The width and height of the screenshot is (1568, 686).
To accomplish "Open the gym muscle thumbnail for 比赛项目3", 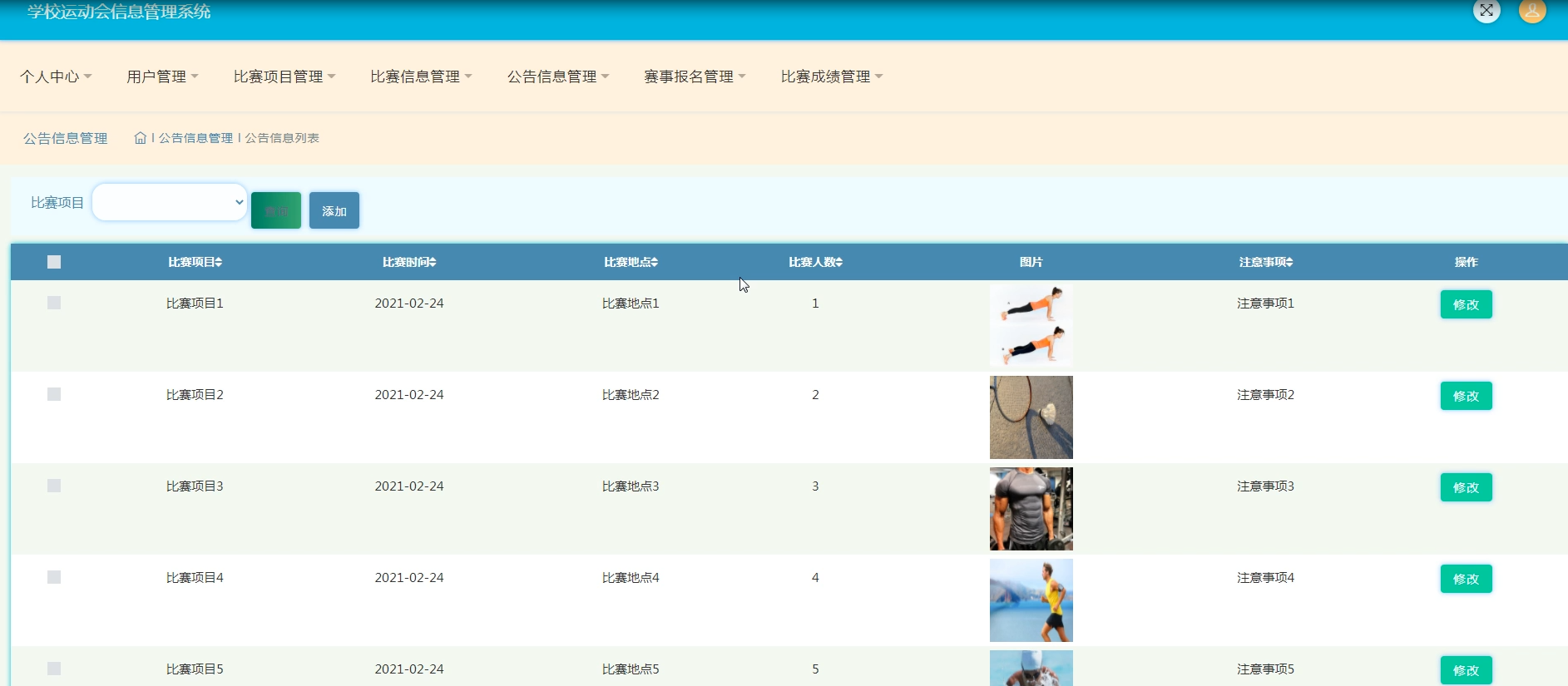I will 1031,509.
